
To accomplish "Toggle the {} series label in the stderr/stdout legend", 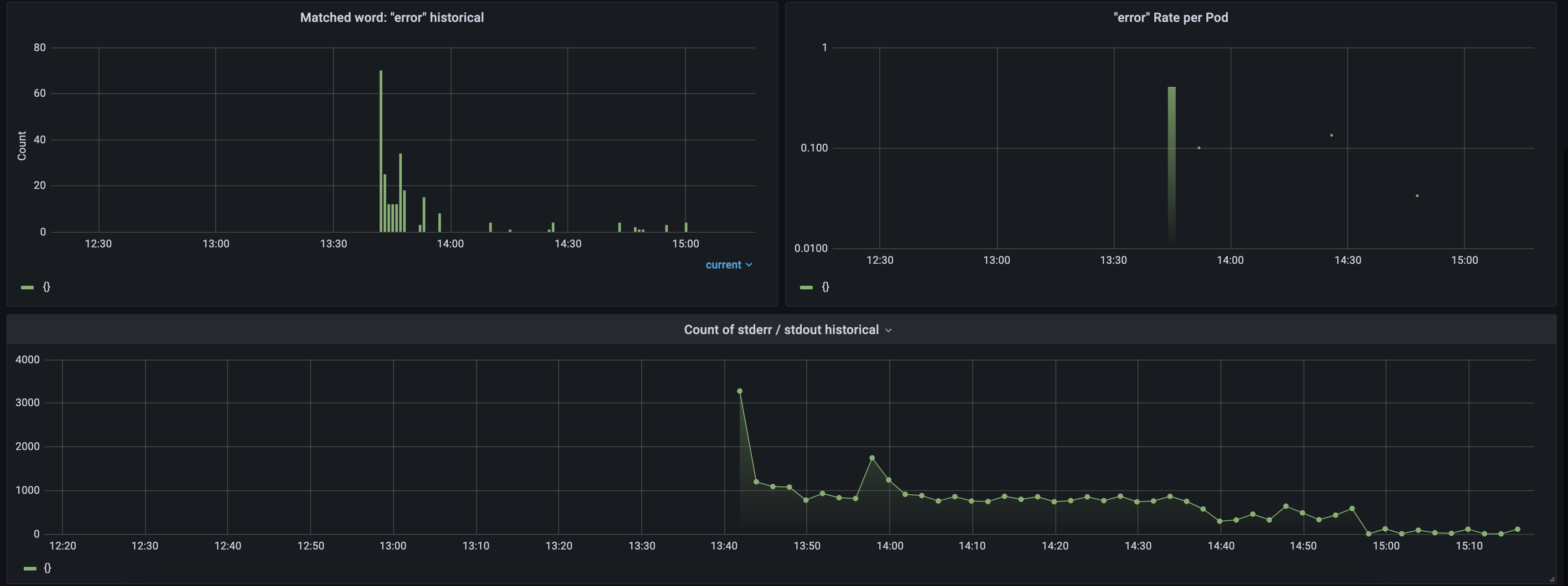I will 47,568.
